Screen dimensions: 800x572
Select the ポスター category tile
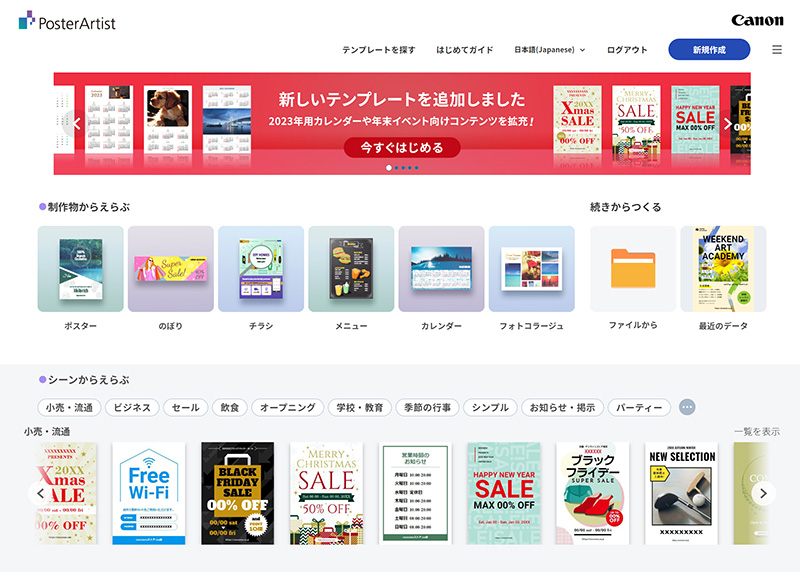[81, 268]
